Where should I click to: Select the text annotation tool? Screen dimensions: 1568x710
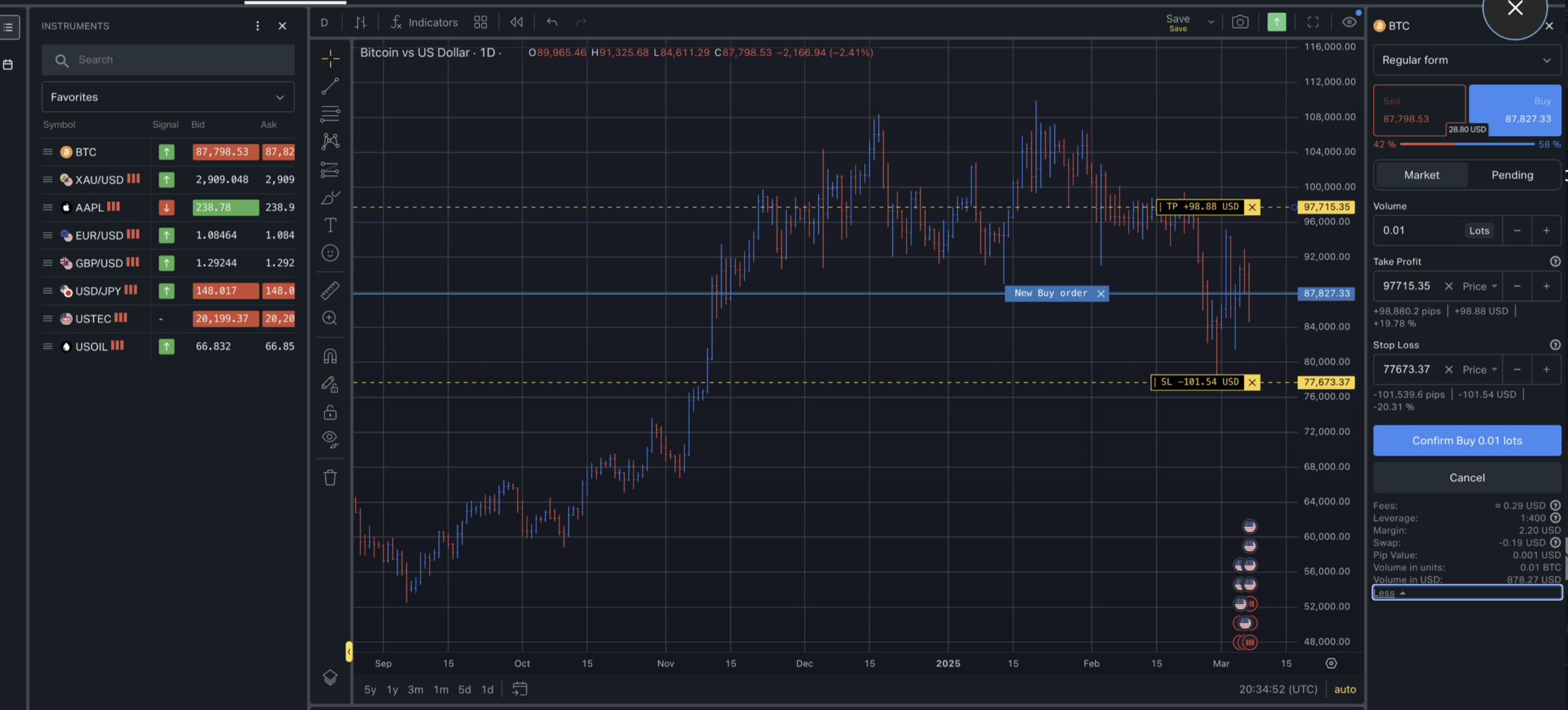330,226
